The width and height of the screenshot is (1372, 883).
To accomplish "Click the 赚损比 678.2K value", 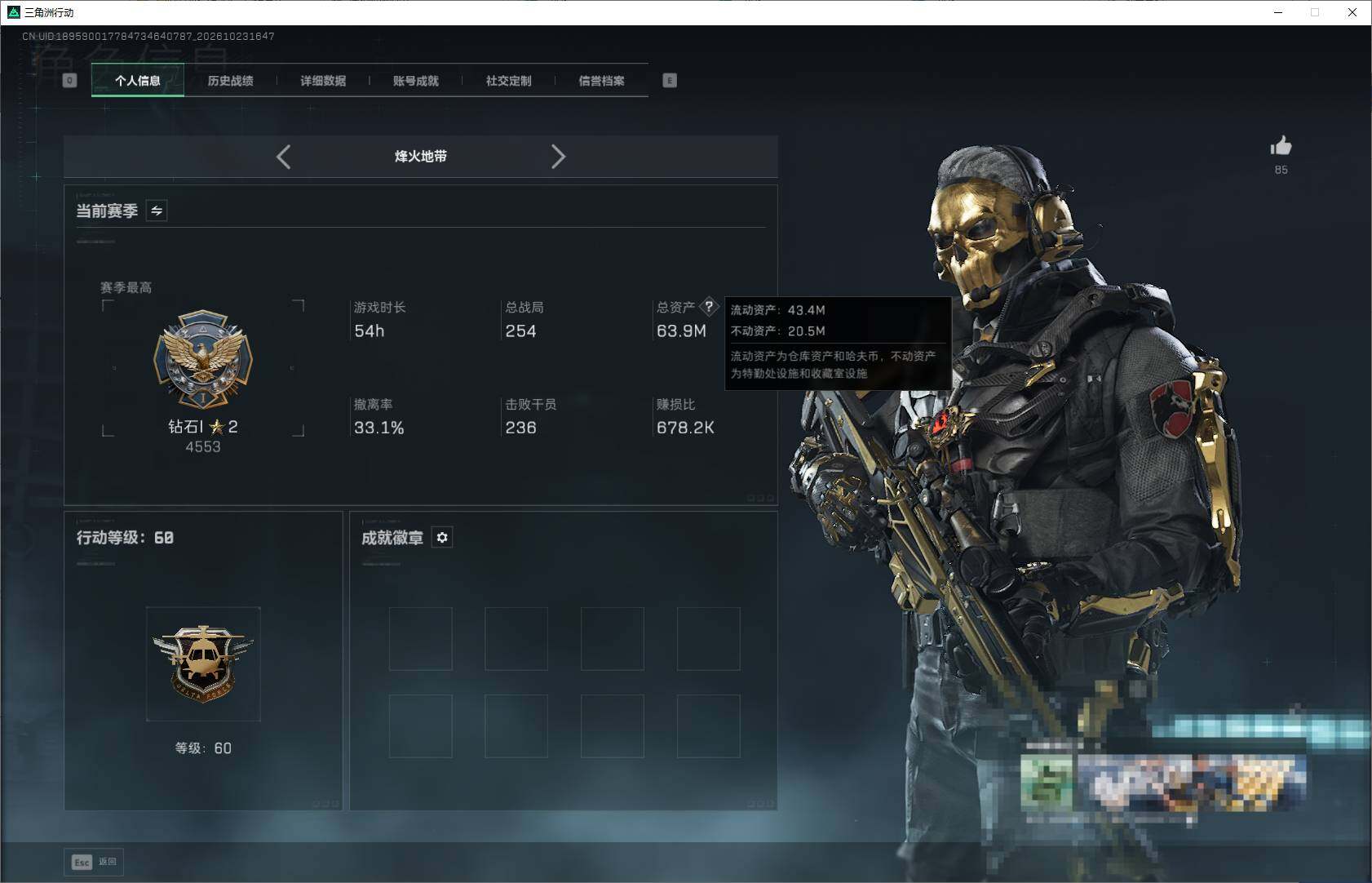I will pyautogui.click(x=685, y=428).
